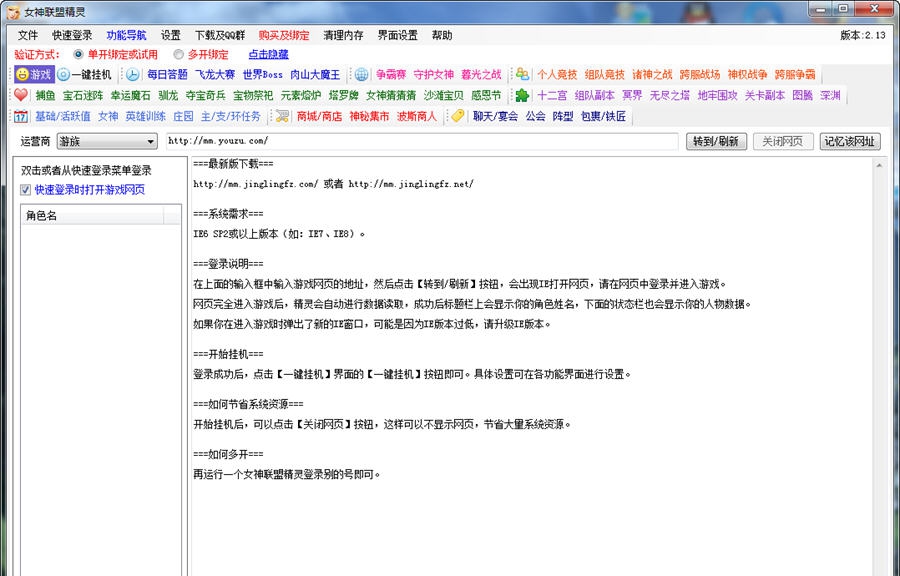This screenshot has width=900, height=576.
Task: Open the 运营商 operator dropdown
Action: tap(105, 141)
